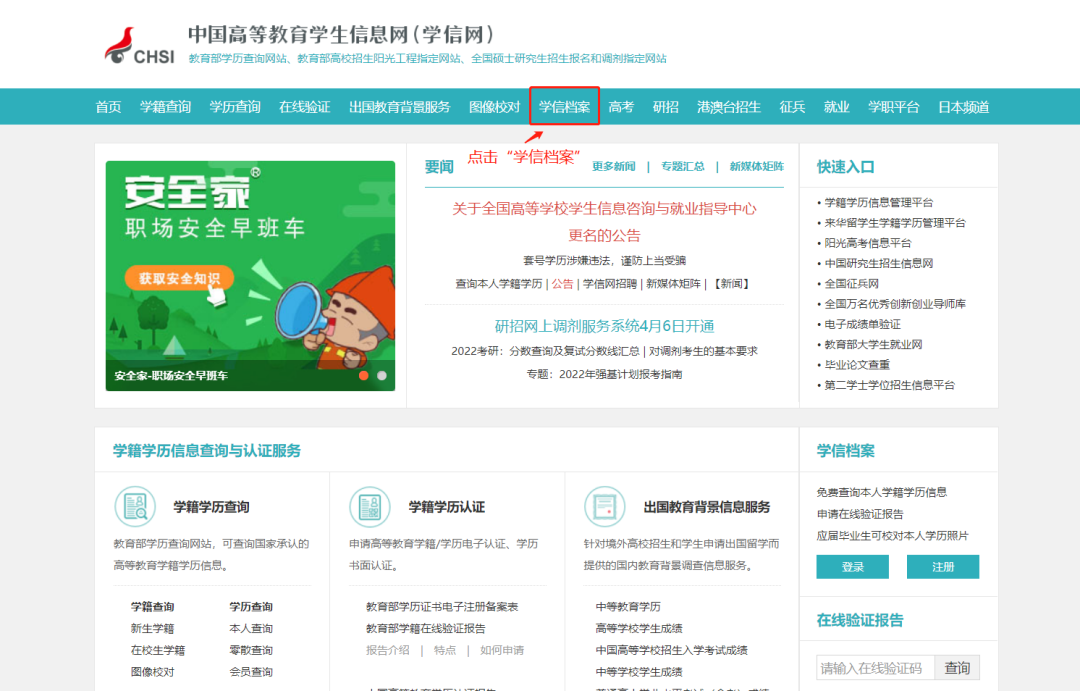Open 在线验证 navigation item

click(x=304, y=107)
